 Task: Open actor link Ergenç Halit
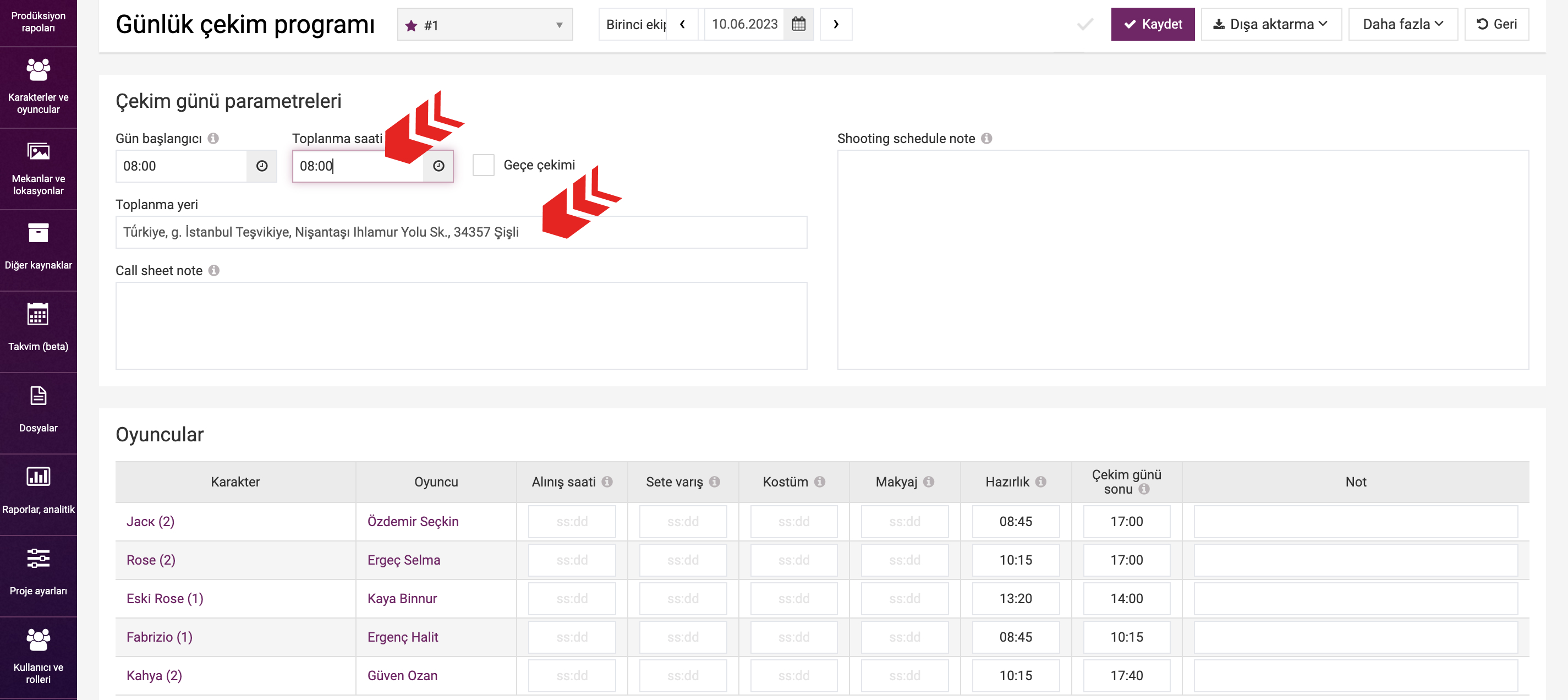pyautogui.click(x=402, y=637)
